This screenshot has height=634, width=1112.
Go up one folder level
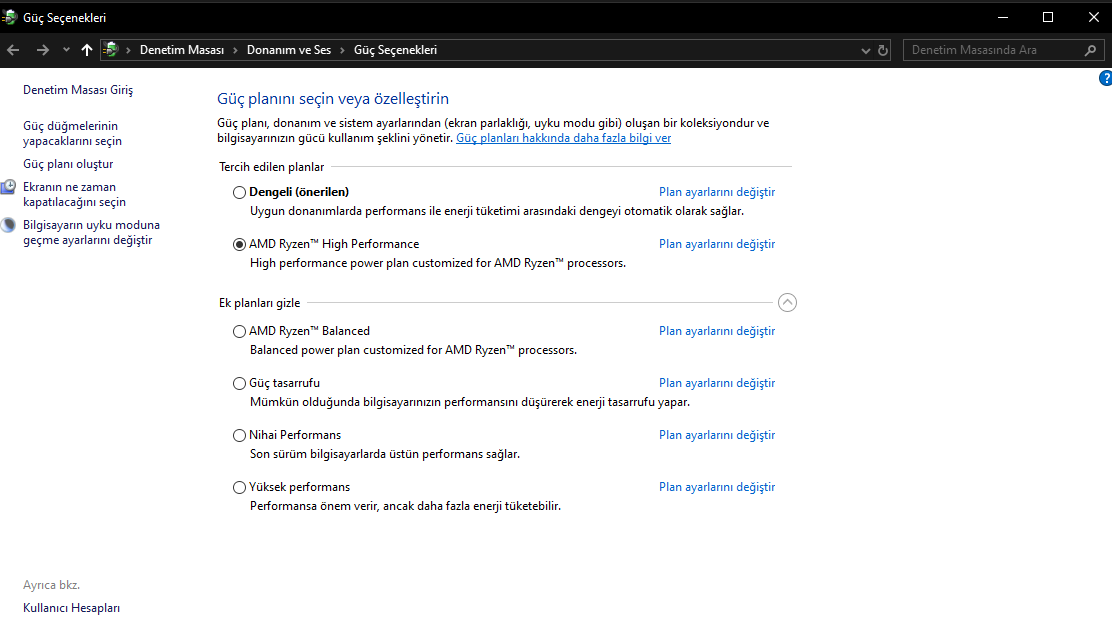click(x=87, y=50)
